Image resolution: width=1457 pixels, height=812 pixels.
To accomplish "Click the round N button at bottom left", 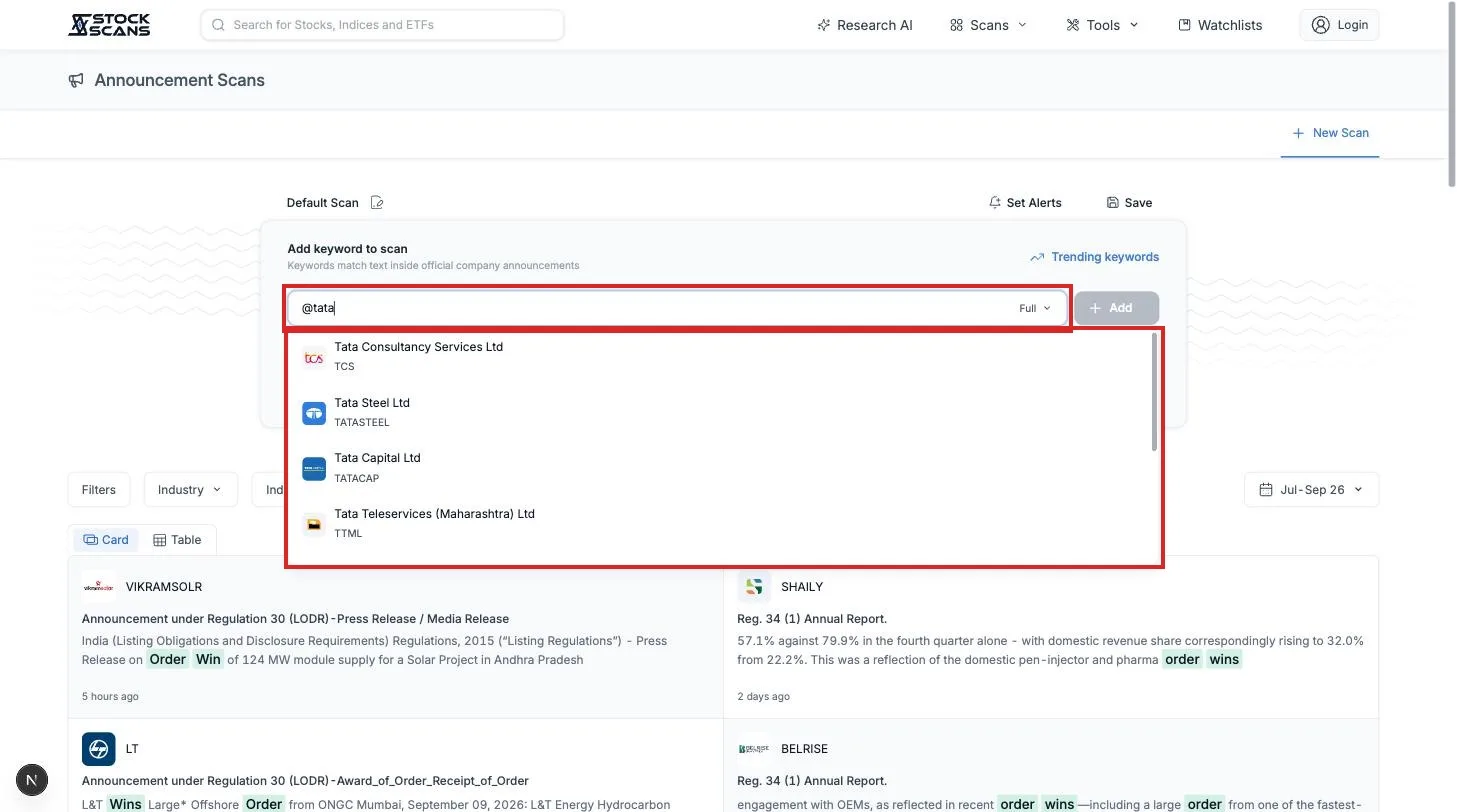I will (32, 780).
